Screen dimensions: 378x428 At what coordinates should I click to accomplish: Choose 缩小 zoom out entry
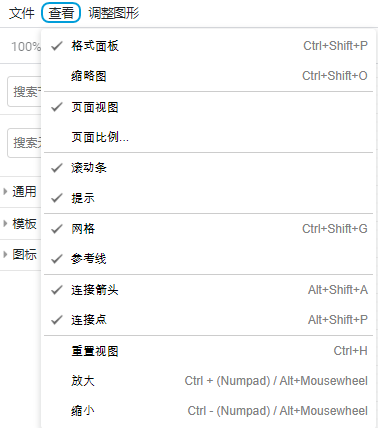[208, 411]
